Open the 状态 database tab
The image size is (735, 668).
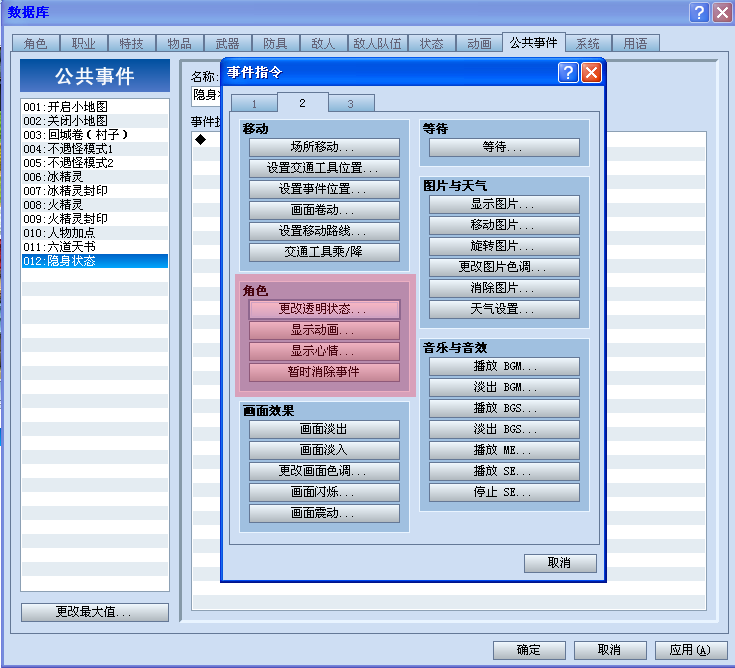[x=431, y=44]
